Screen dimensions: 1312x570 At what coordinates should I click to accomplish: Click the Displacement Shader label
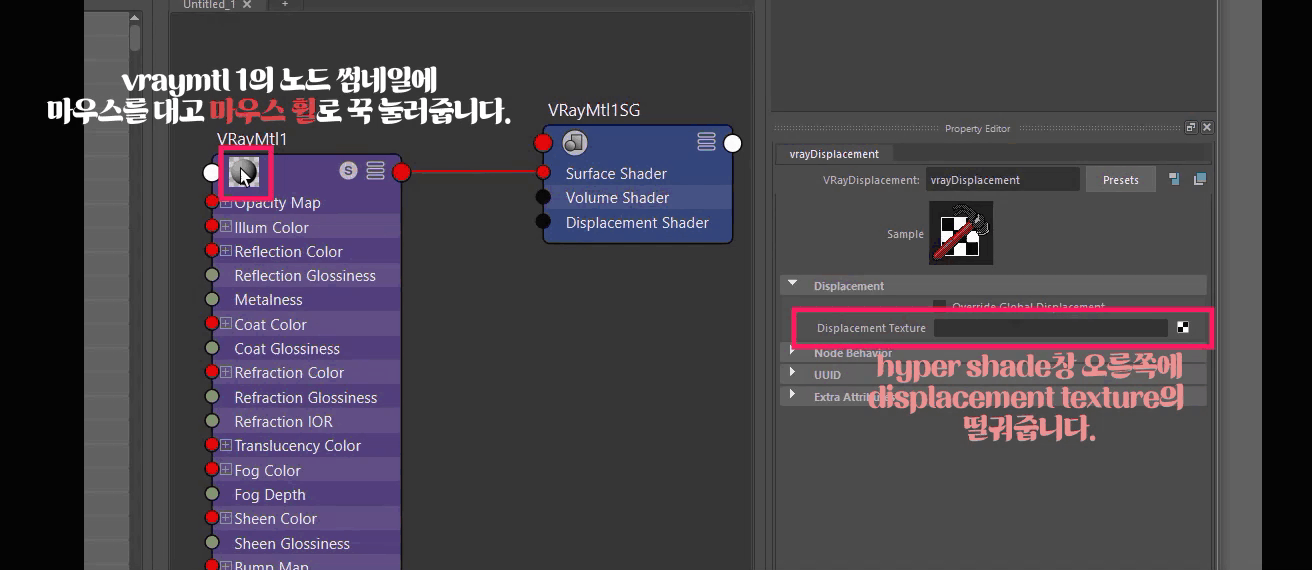click(x=637, y=222)
